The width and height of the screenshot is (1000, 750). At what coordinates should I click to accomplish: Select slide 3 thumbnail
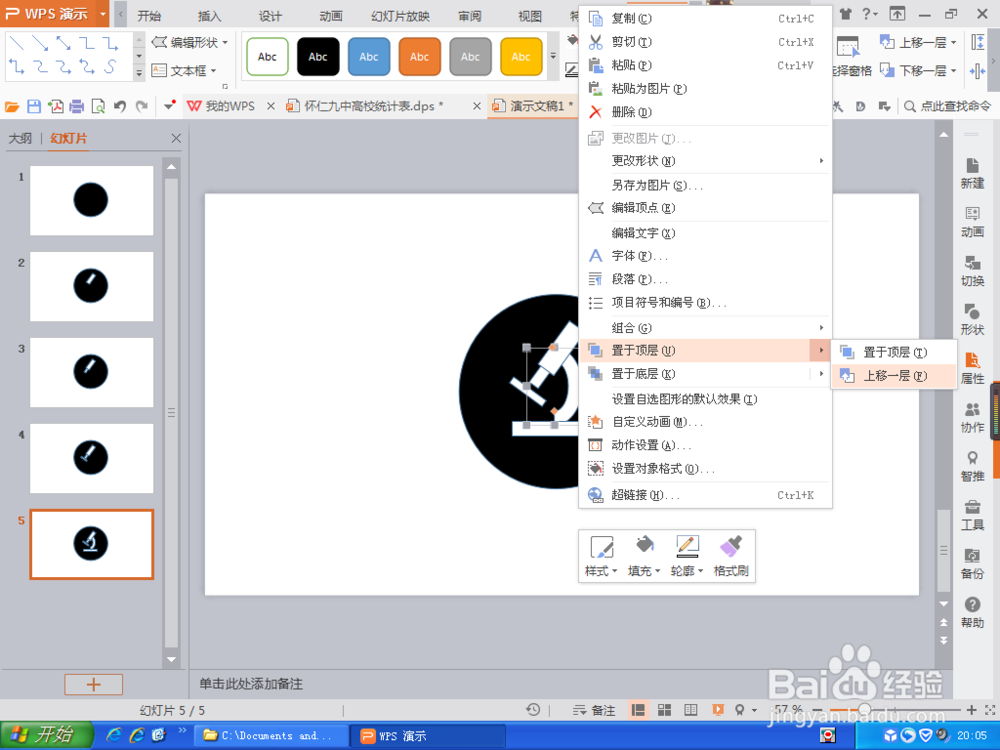tap(91, 372)
